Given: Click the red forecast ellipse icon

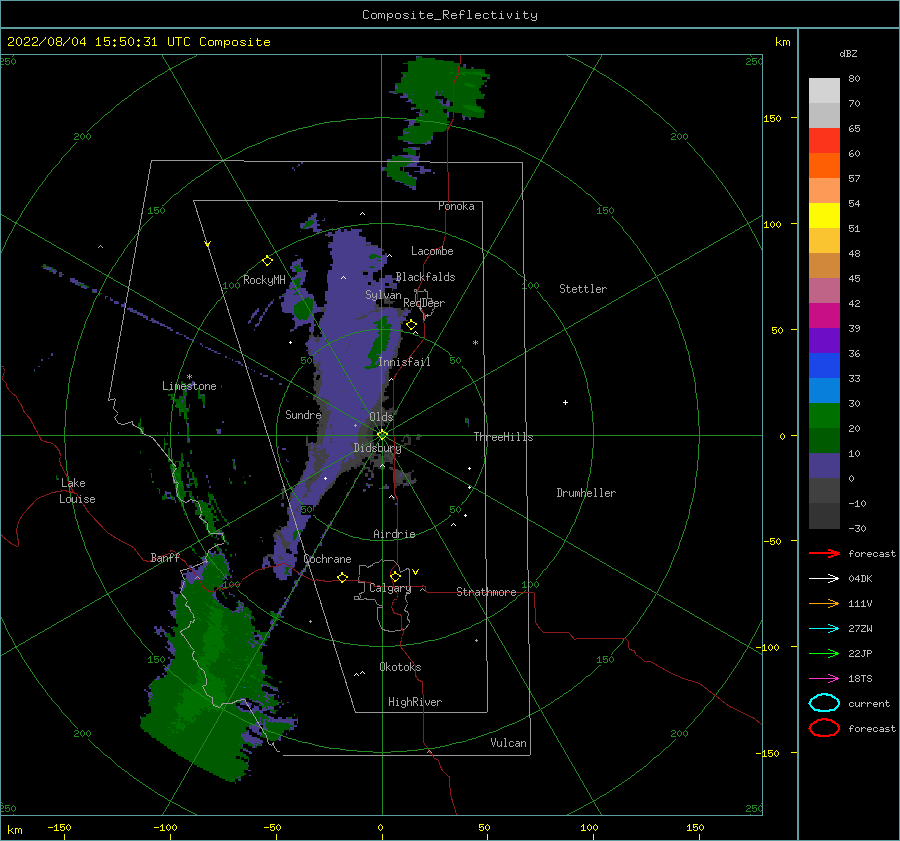Looking at the screenshot, I should (824, 728).
